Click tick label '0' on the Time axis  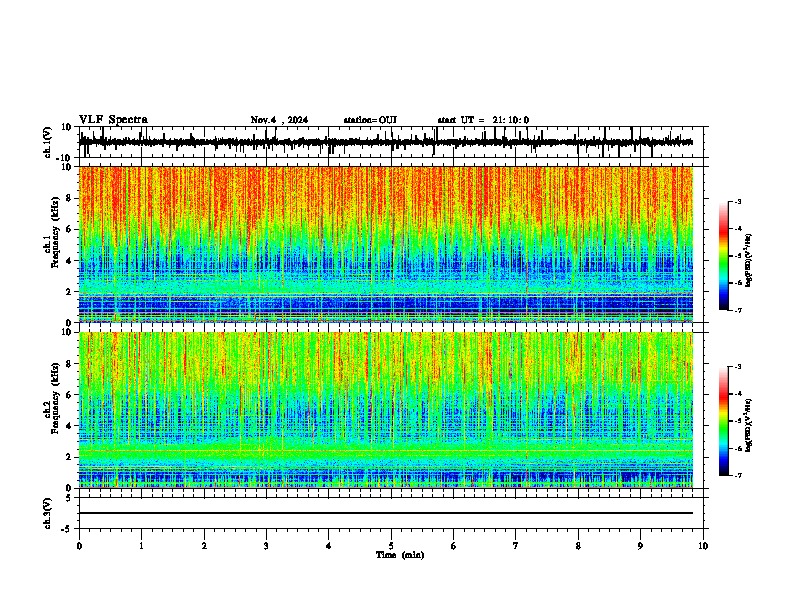point(79,546)
